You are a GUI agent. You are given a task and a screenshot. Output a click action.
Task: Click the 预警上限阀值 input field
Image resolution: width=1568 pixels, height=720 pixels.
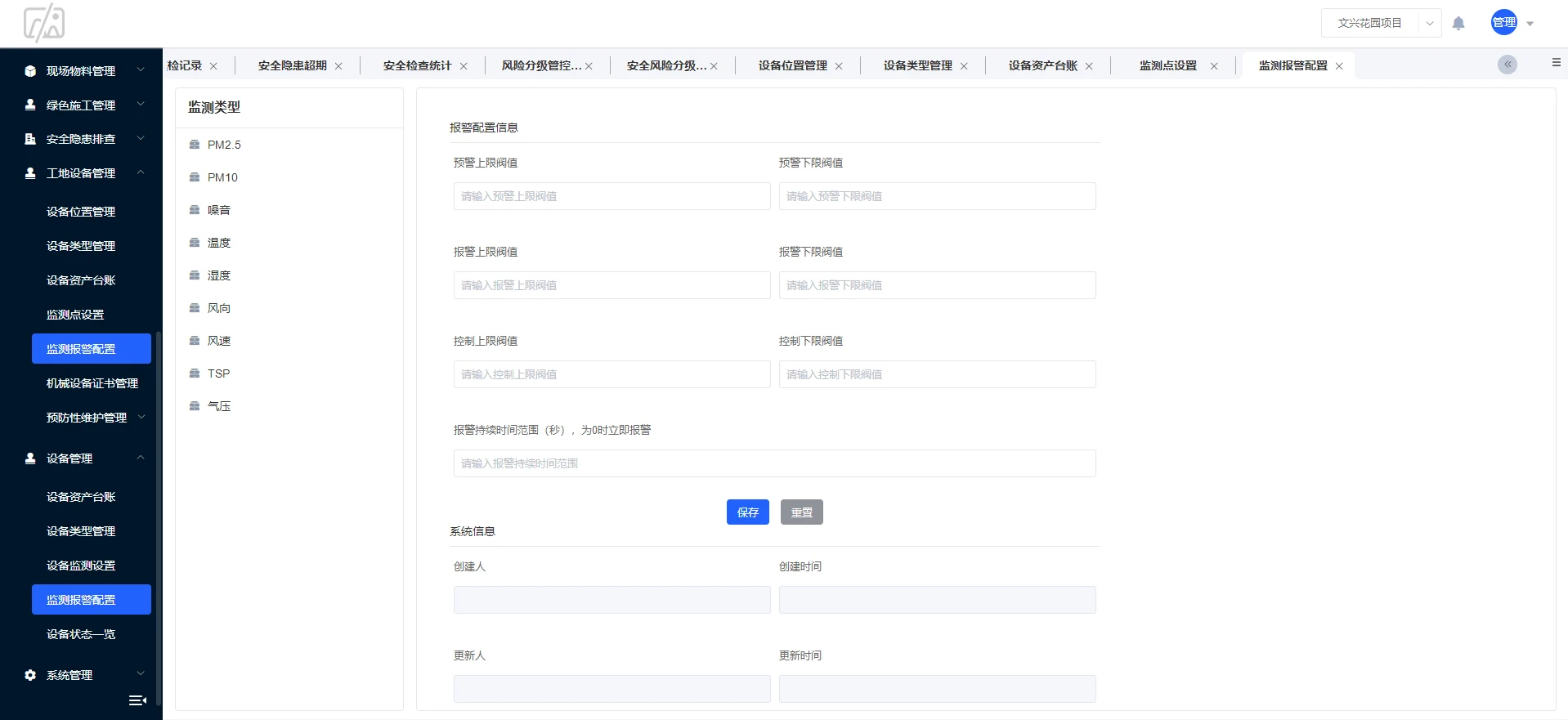[x=612, y=196]
